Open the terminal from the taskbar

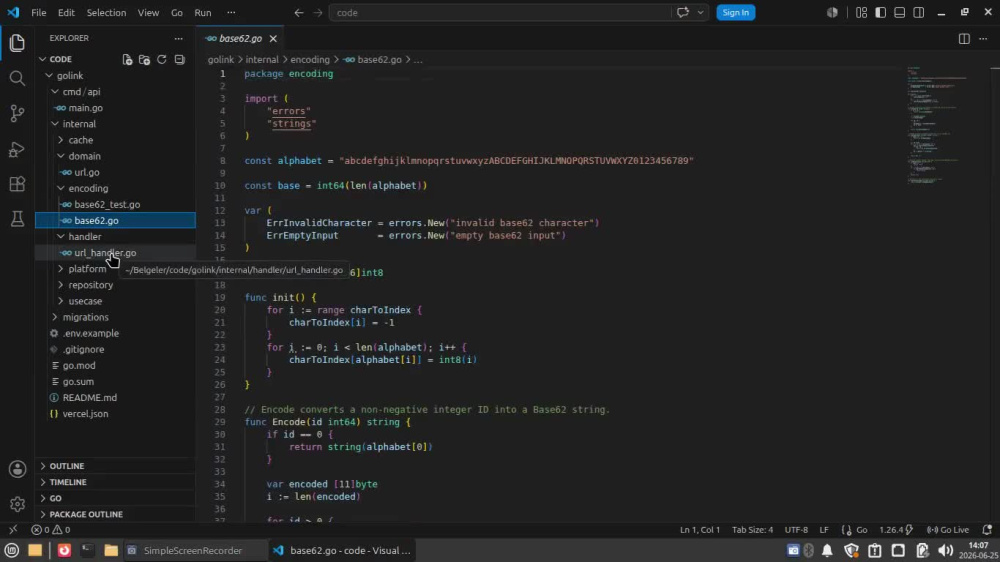(x=87, y=551)
